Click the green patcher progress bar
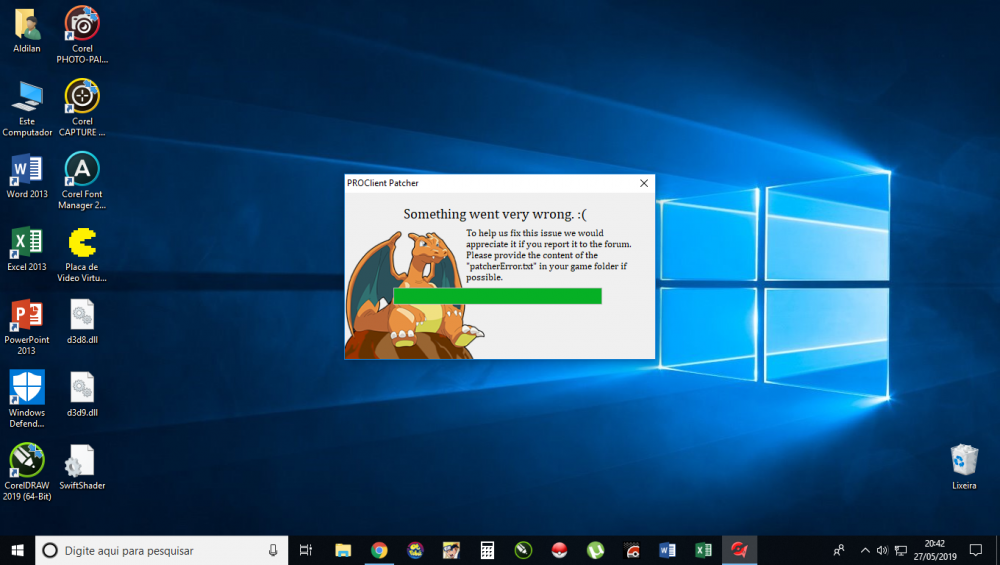This screenshot has width=1000, height=565. (497, 296)
